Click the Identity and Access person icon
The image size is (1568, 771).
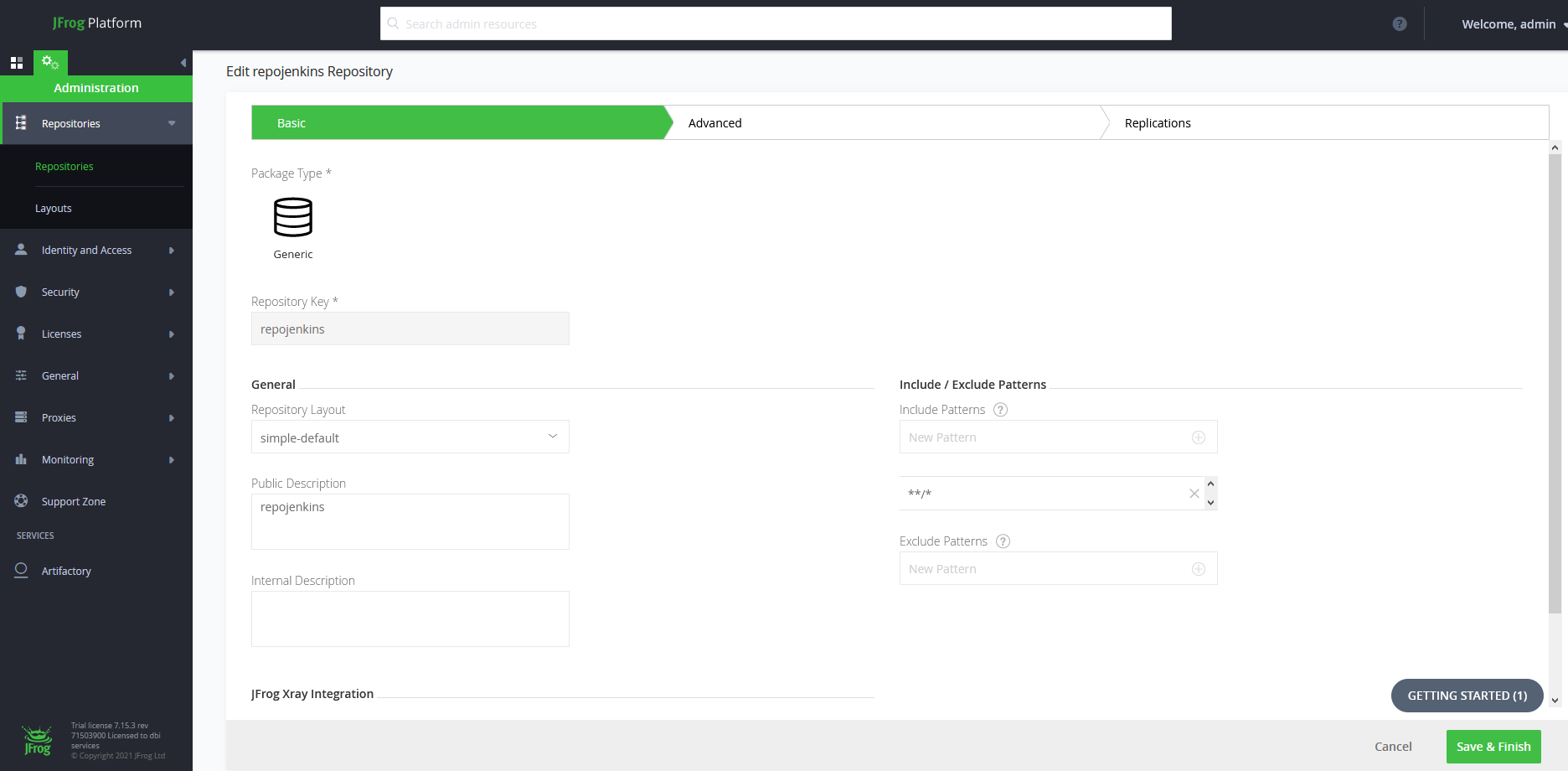21,250
